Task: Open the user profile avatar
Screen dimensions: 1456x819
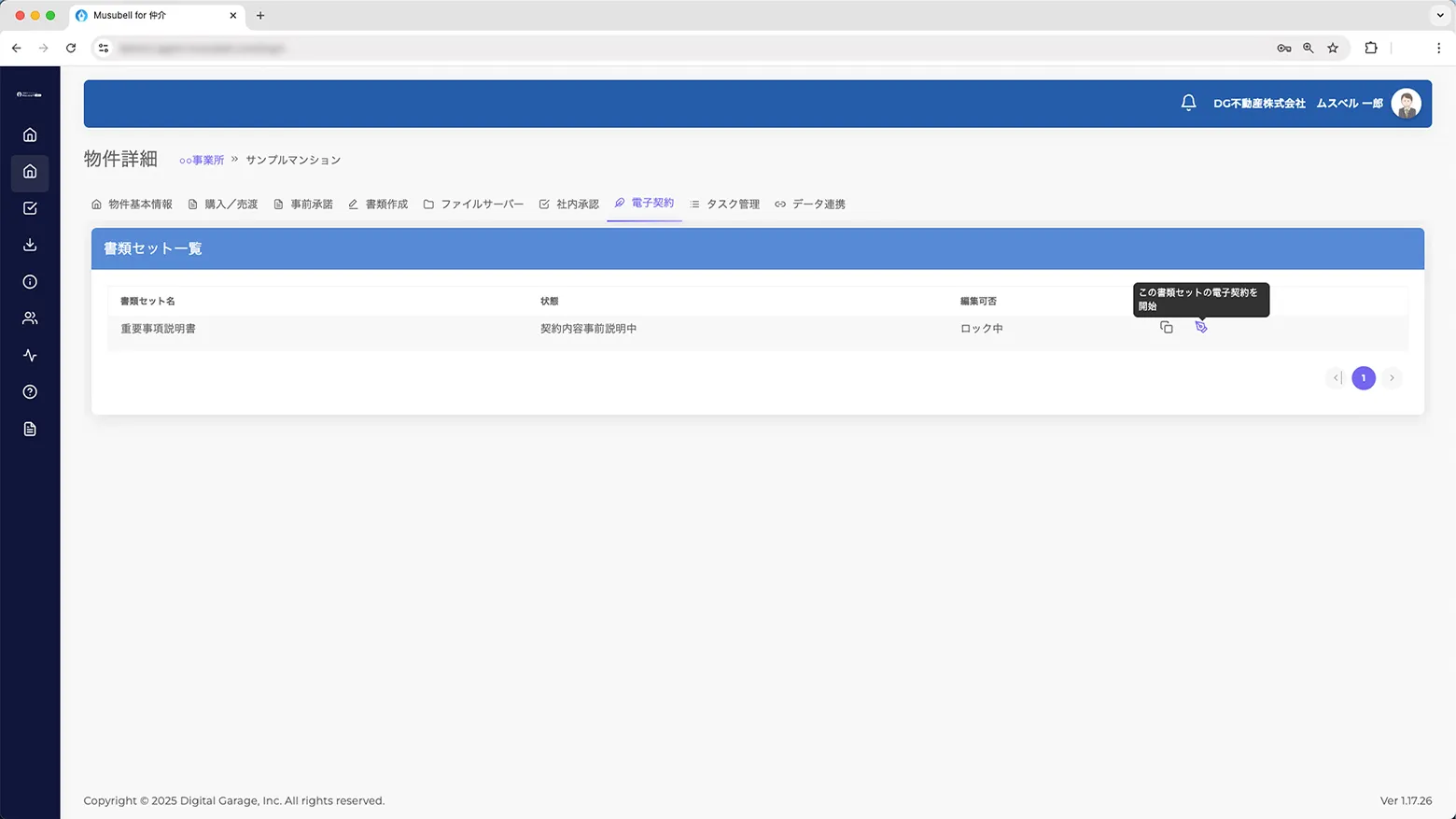Action: click(x=1406, y=103)
